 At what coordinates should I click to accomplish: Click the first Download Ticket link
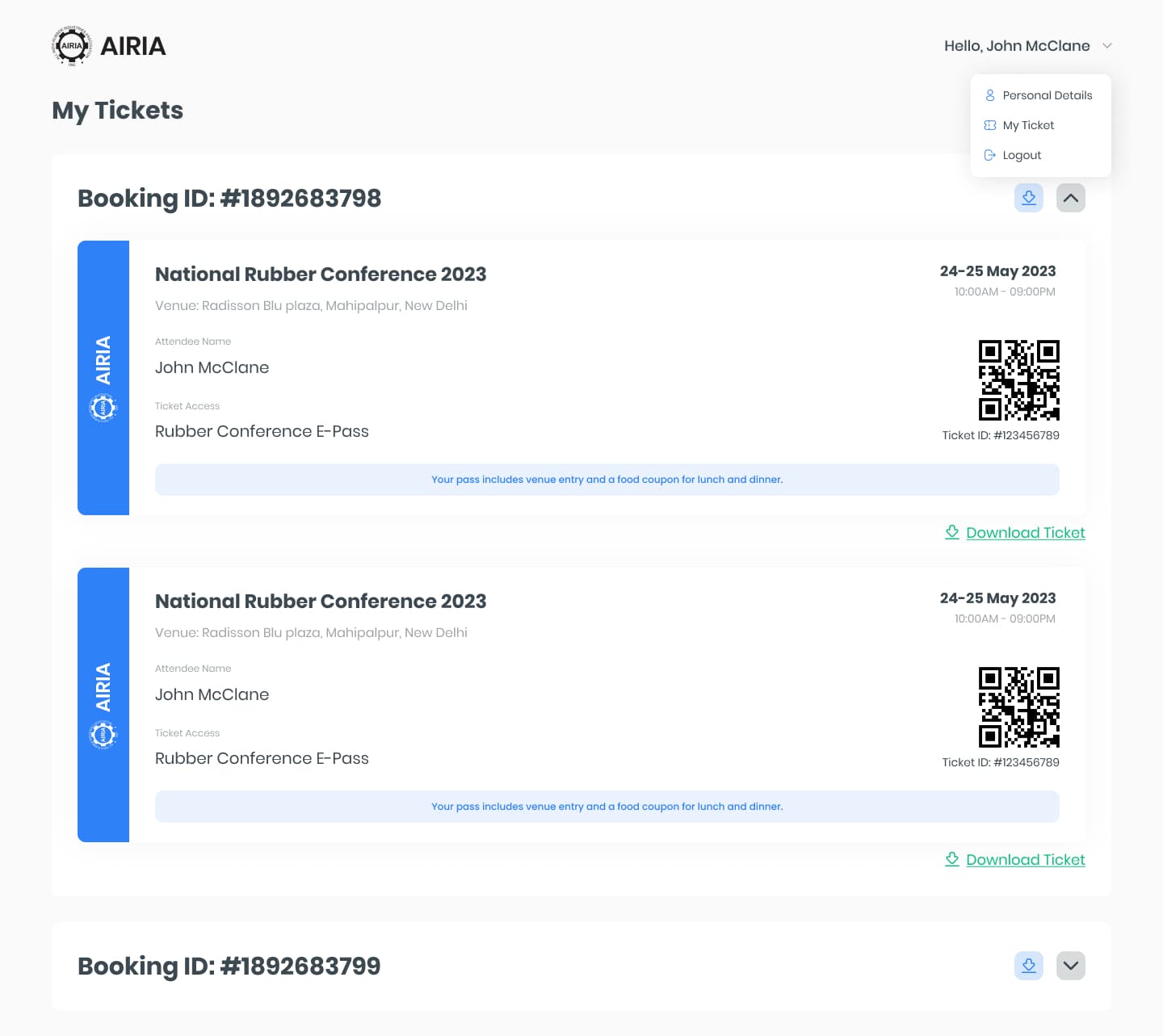(x=1026, y=532)
